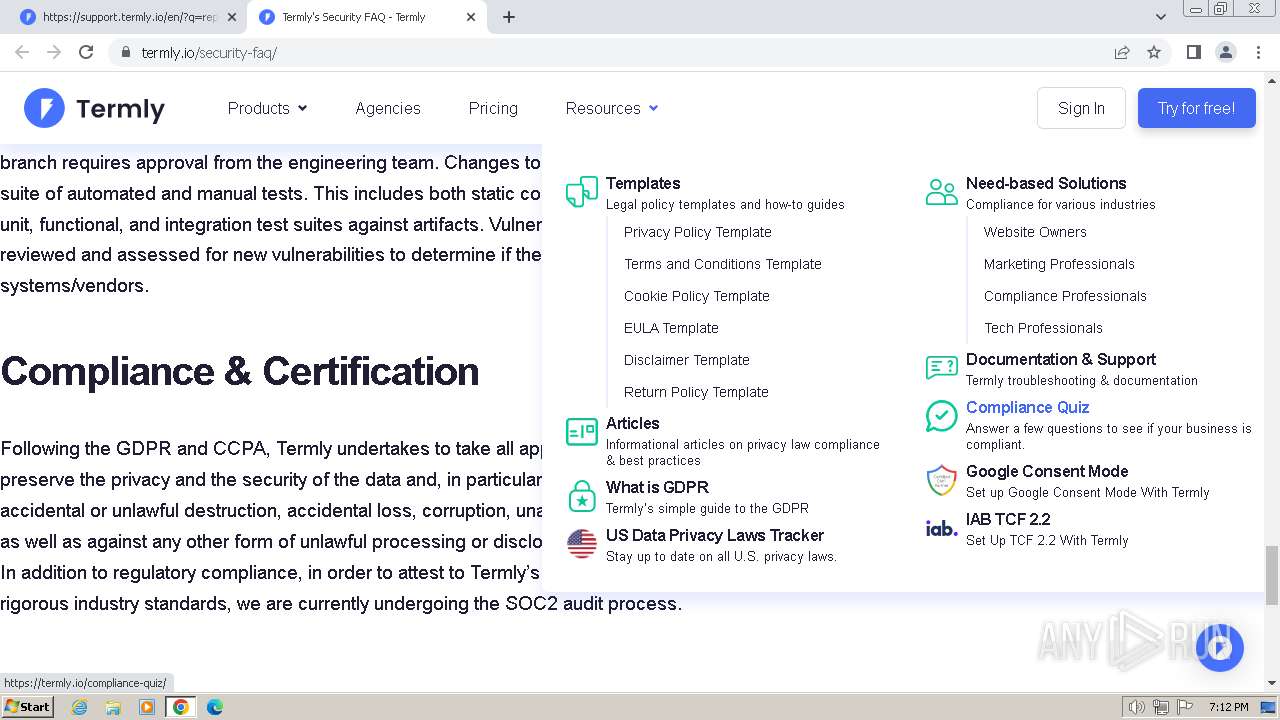This screenshot has width=1280, height=720.
Task: Open the Cookie Policy Template link
Action: [697, 296]
